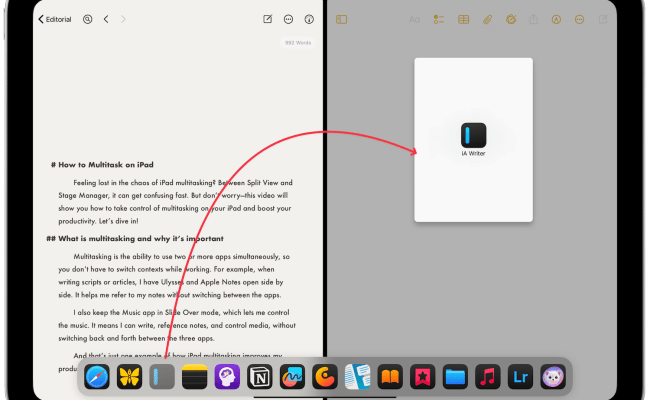Navigate to next sheet with right chevron

[x=123, y=19]
